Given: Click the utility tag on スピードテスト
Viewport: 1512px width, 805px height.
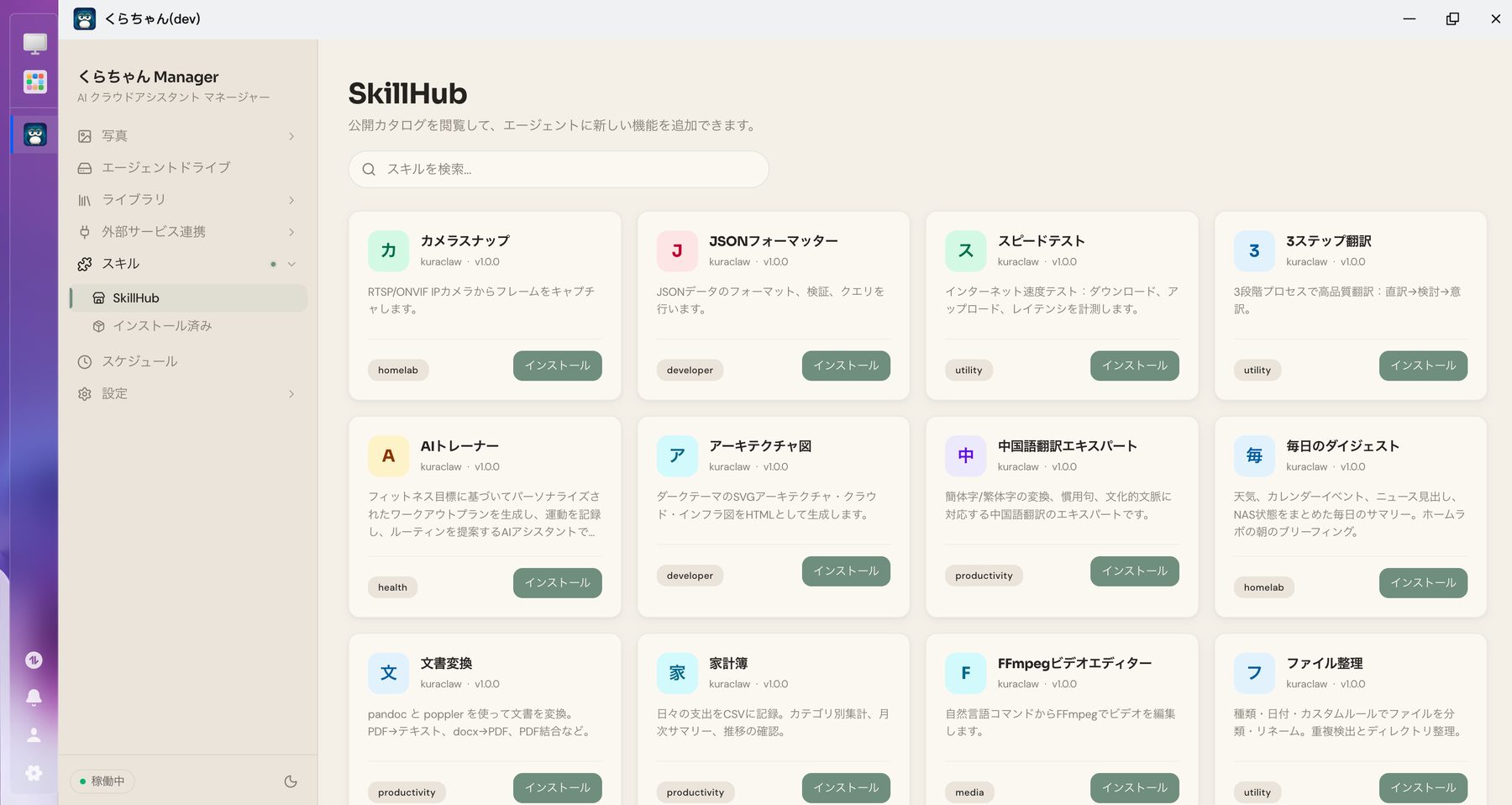Looking at the screenshot, I should click(969, 371).
